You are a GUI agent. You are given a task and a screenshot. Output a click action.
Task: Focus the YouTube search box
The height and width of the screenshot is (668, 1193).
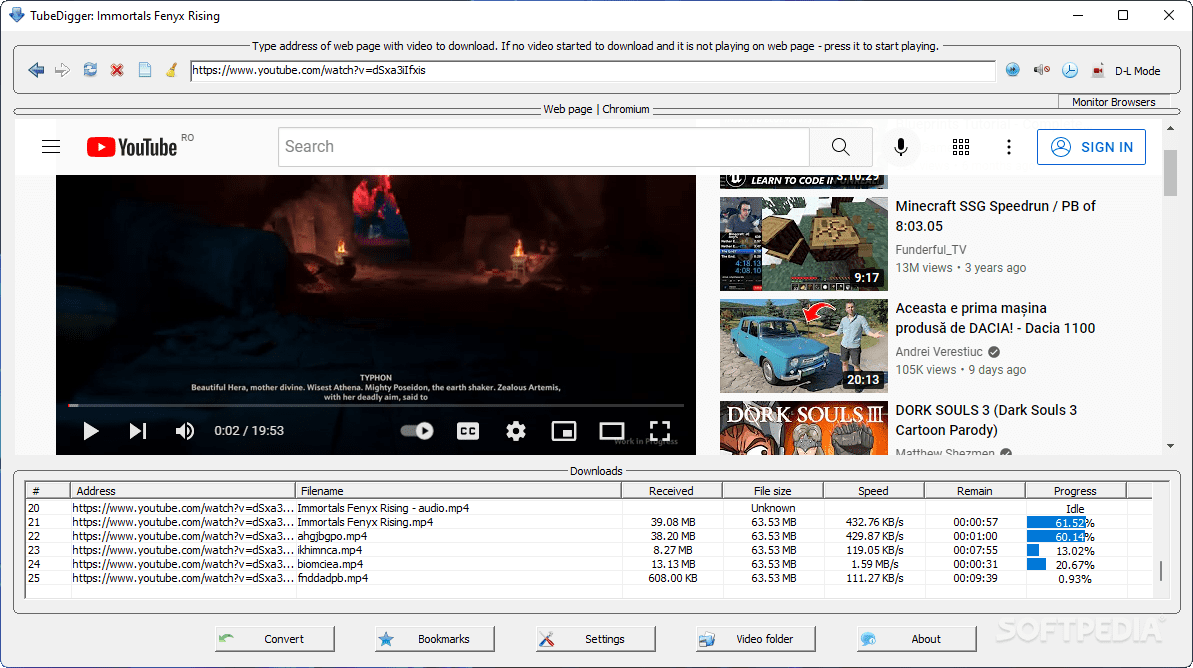(543, 147)
